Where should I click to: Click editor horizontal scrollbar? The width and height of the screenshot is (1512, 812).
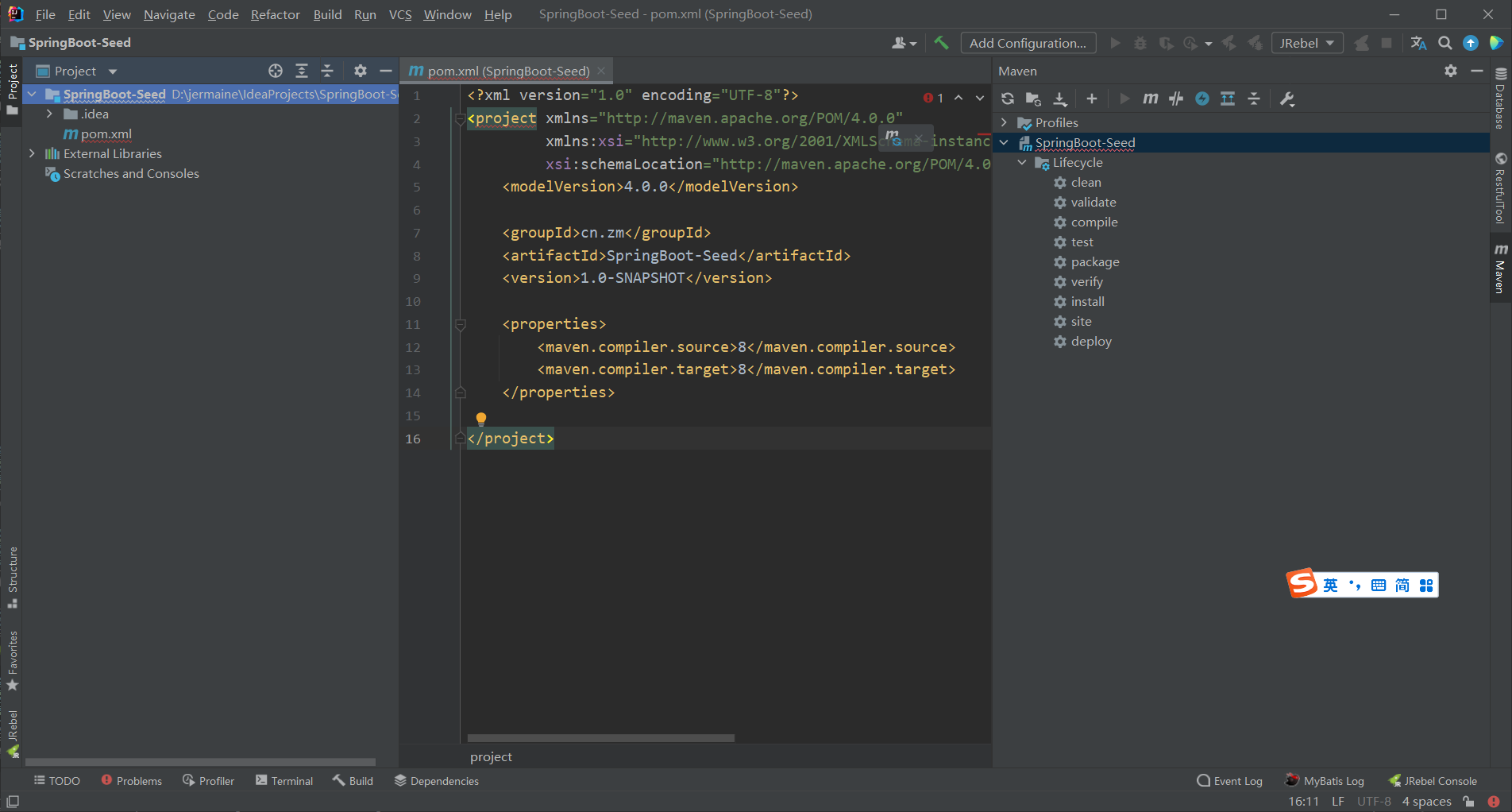(600, 738)
